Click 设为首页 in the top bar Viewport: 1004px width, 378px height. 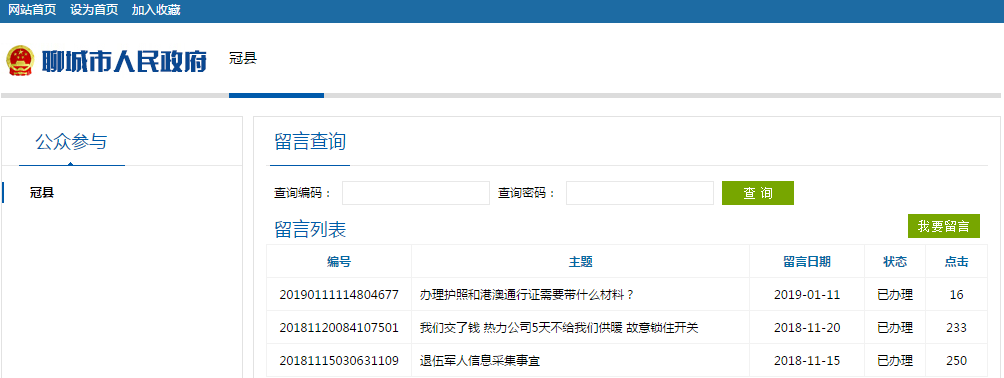94,10
